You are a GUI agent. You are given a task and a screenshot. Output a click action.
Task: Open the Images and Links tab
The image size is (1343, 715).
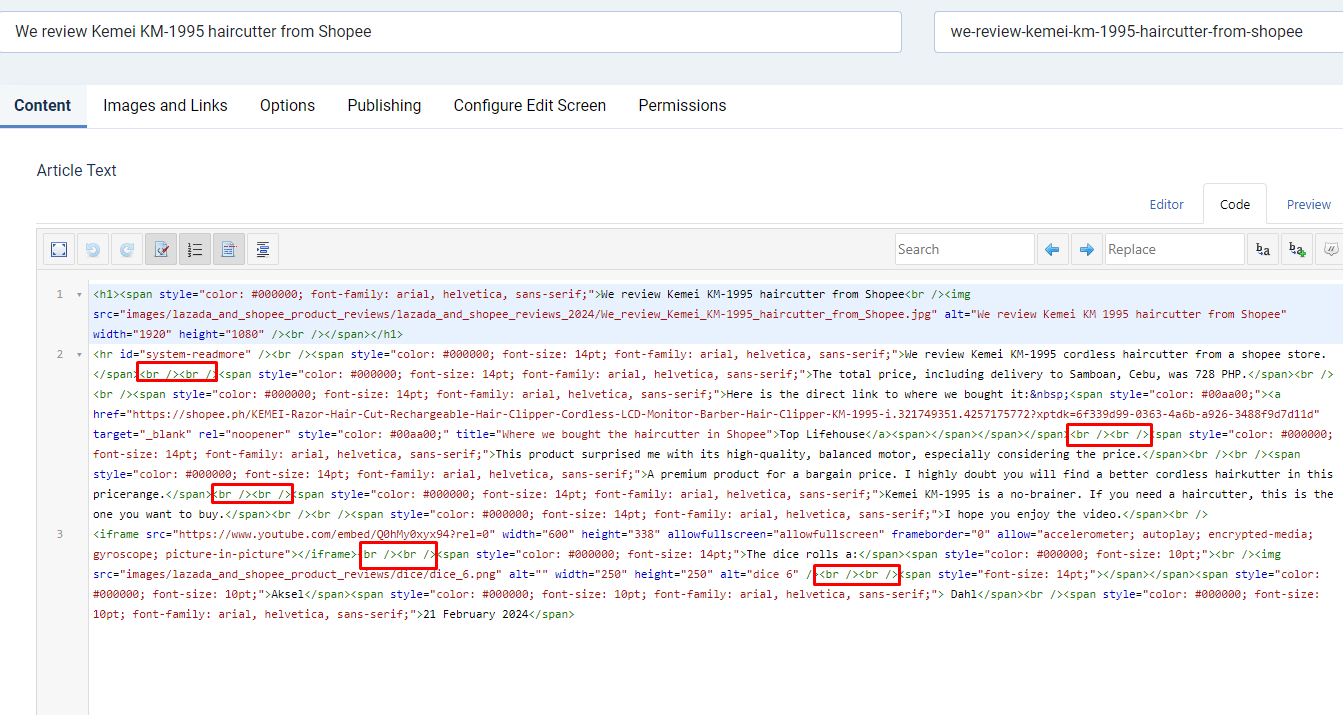(x=165, y=106)
